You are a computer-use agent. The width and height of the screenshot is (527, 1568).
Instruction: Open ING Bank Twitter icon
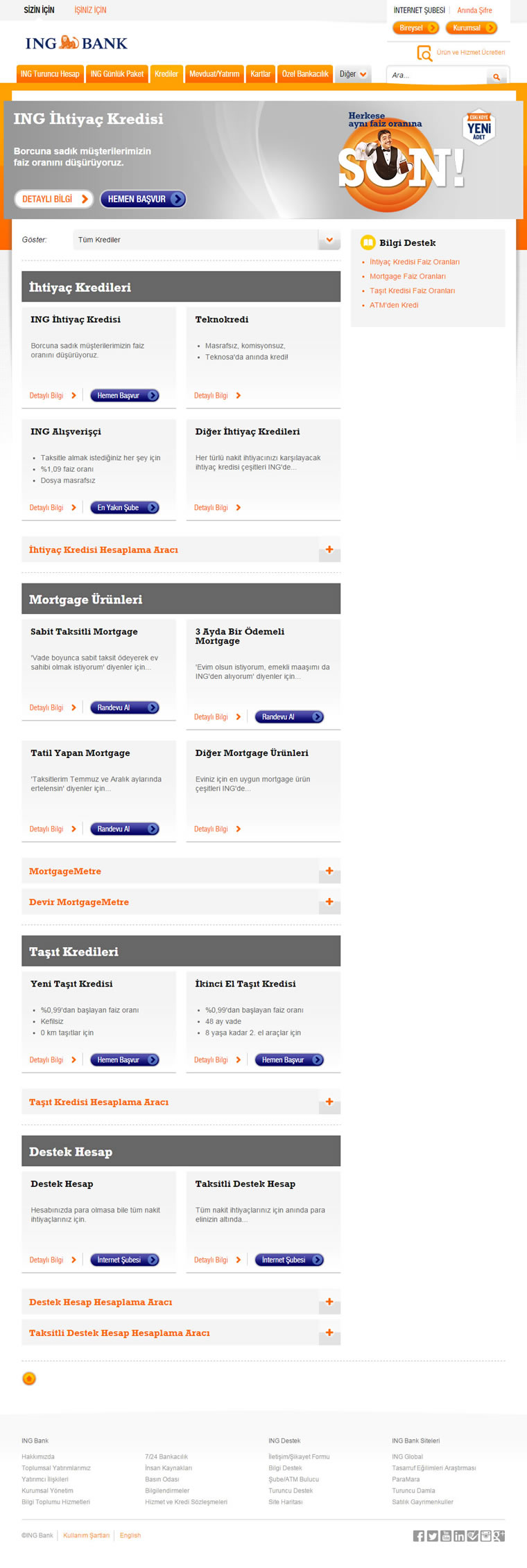(433, 1536)
